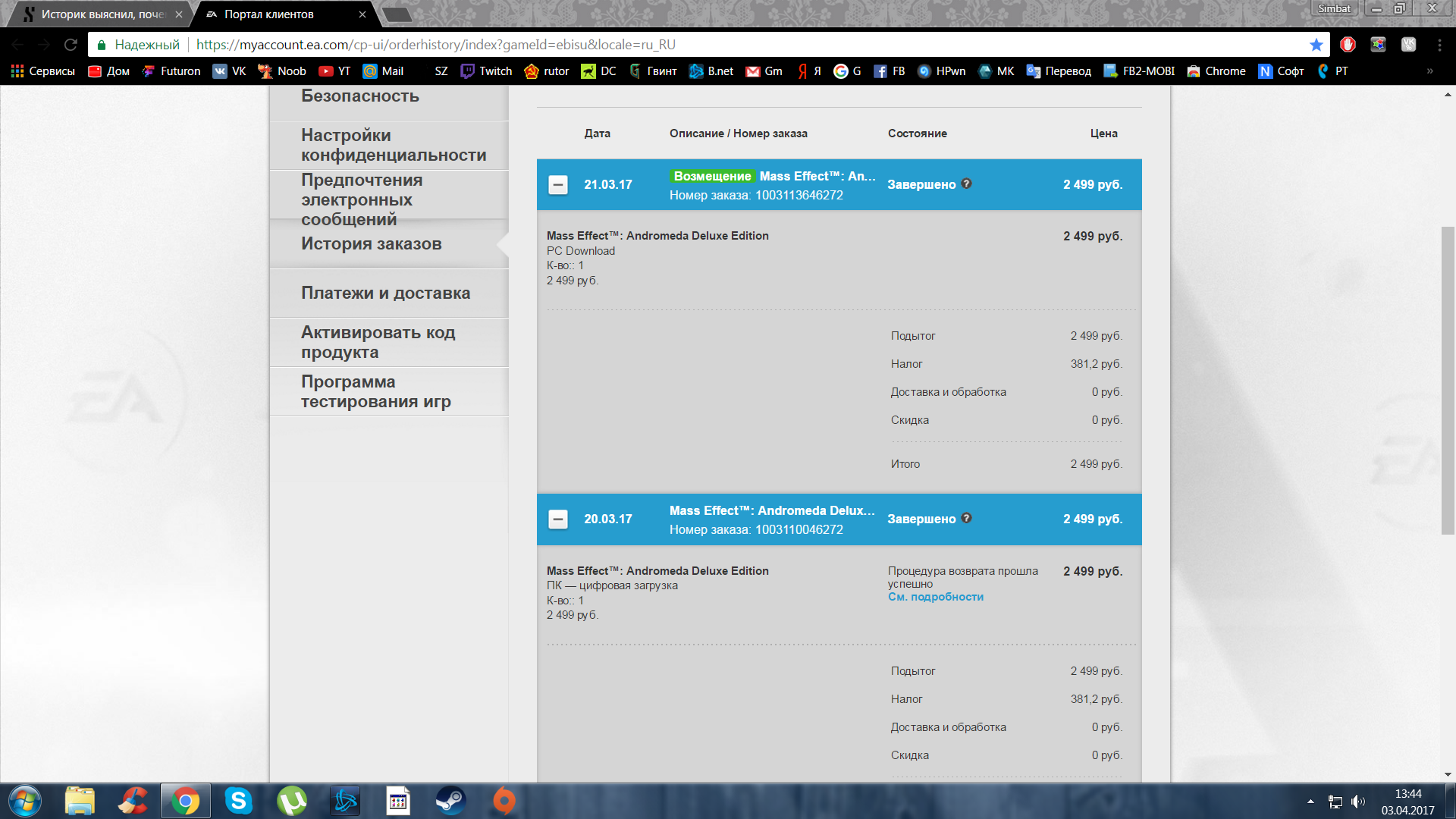Open См. подробности refund details link

936,597
